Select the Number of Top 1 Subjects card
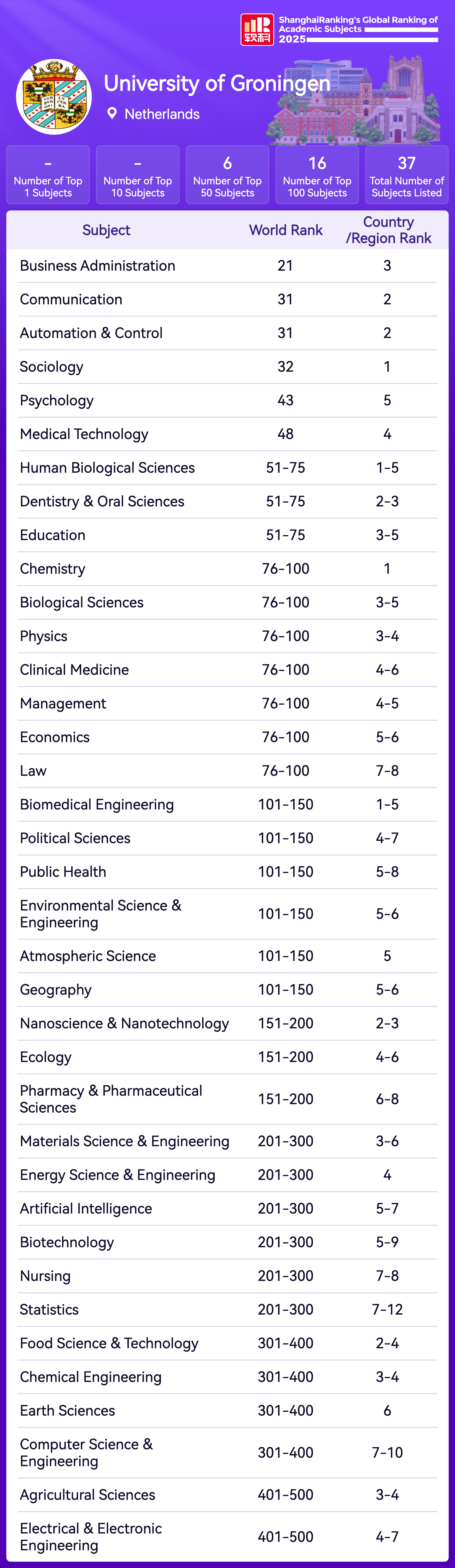 click(x=48, y=175)
